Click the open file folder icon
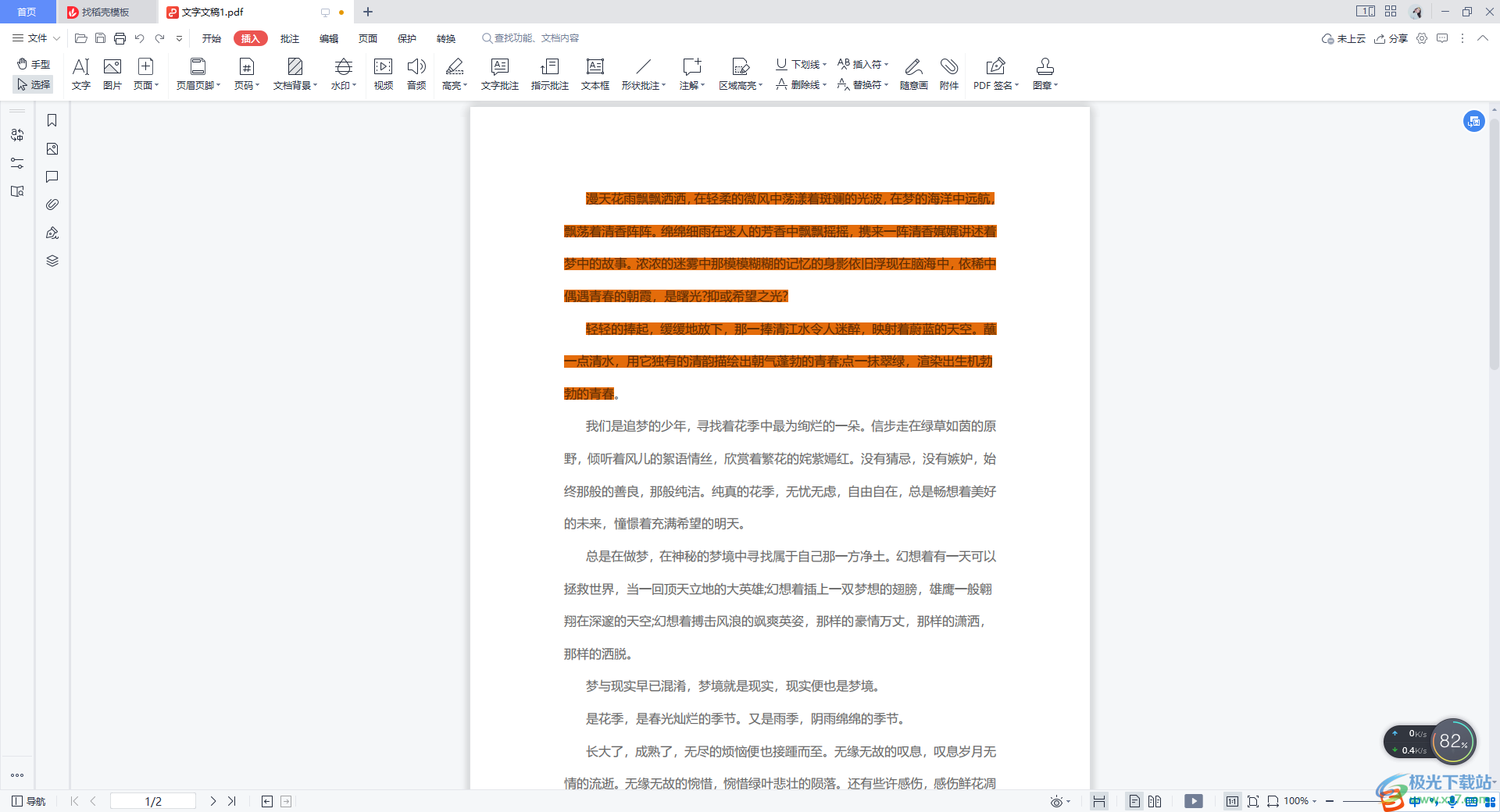Image resolution: width=1500 pixels, height=812 pixels. [x=80, y=38]
